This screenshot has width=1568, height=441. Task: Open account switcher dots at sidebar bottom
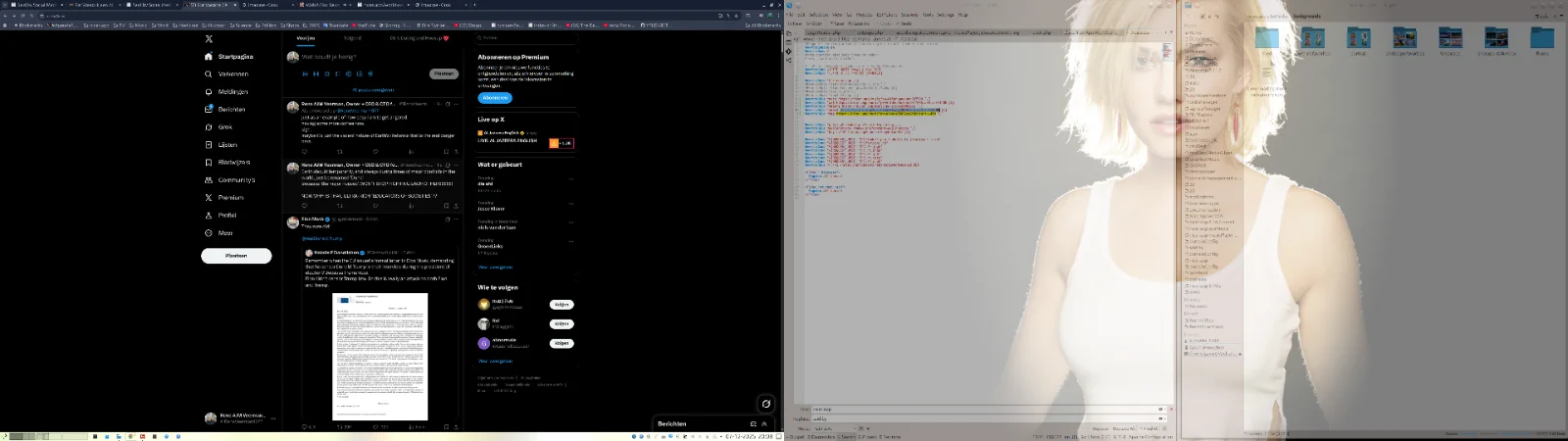[x=273, y=418]
